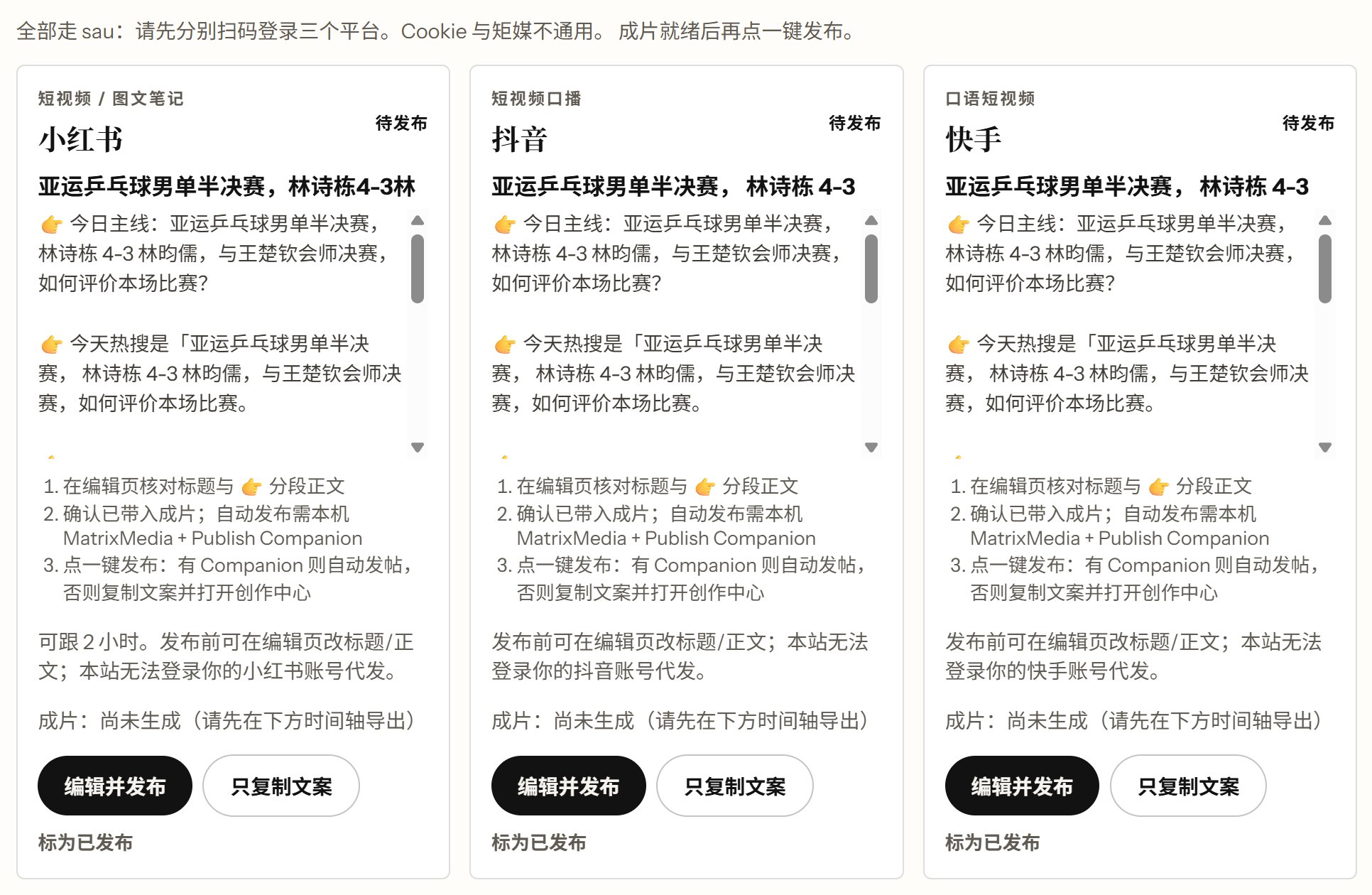The image size is (1372, 895).
Task: Click scroll-down arrow in 快手 text box
Action: (x=1325, y=447)
